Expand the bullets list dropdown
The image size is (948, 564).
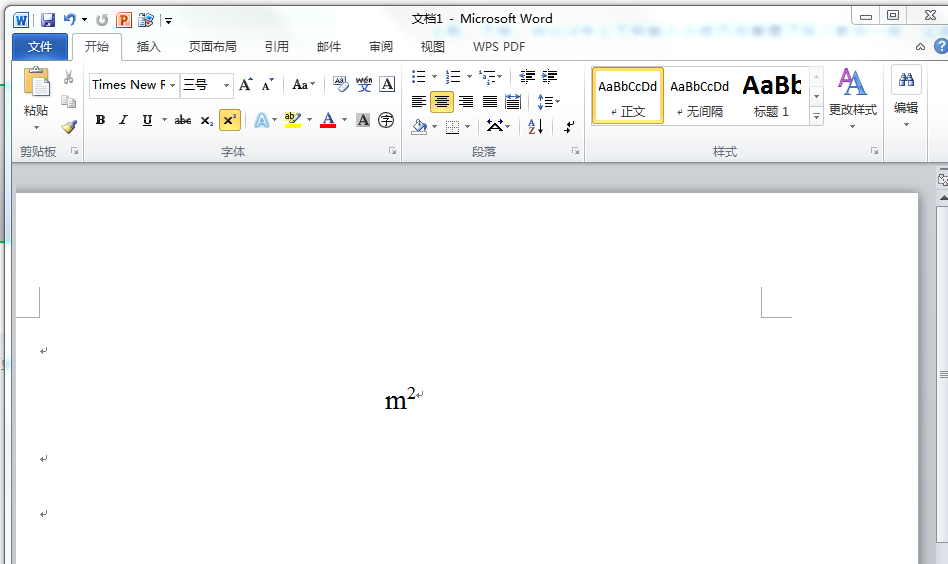tap(434, 77)
